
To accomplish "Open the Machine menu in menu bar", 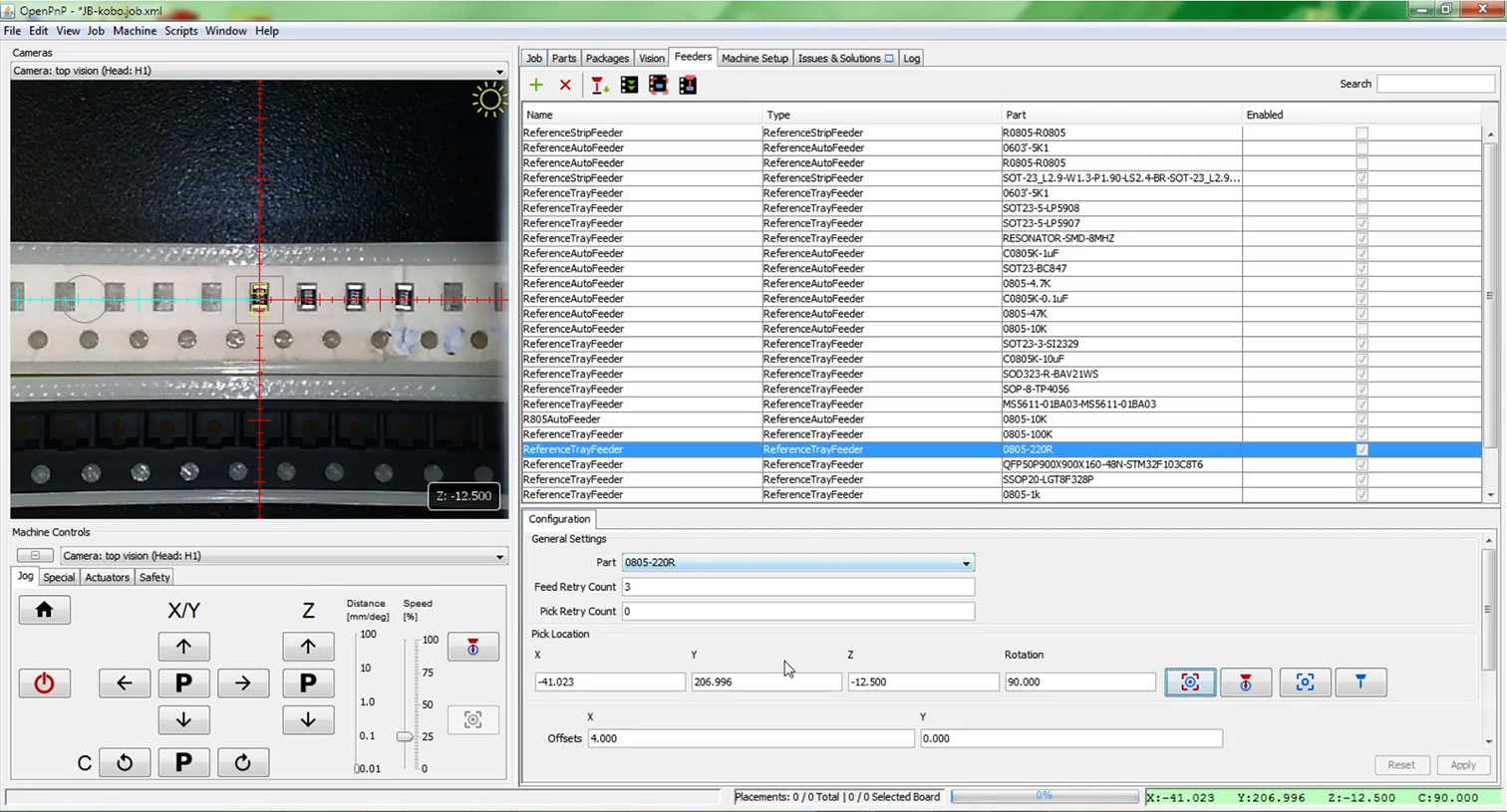I will [135, 31].
